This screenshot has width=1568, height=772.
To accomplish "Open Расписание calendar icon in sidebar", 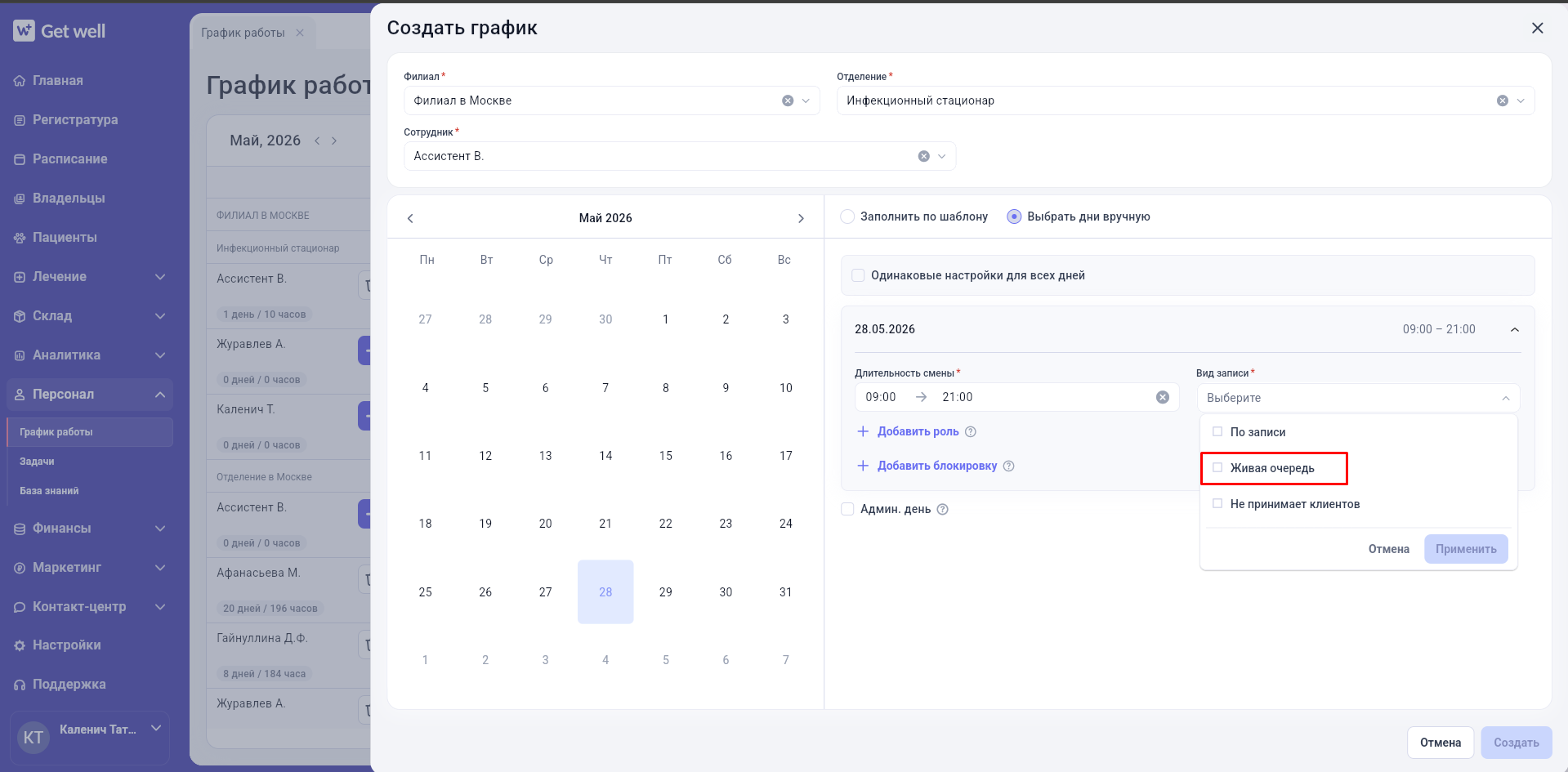I will pyautogui.click(x=20, y=159).
